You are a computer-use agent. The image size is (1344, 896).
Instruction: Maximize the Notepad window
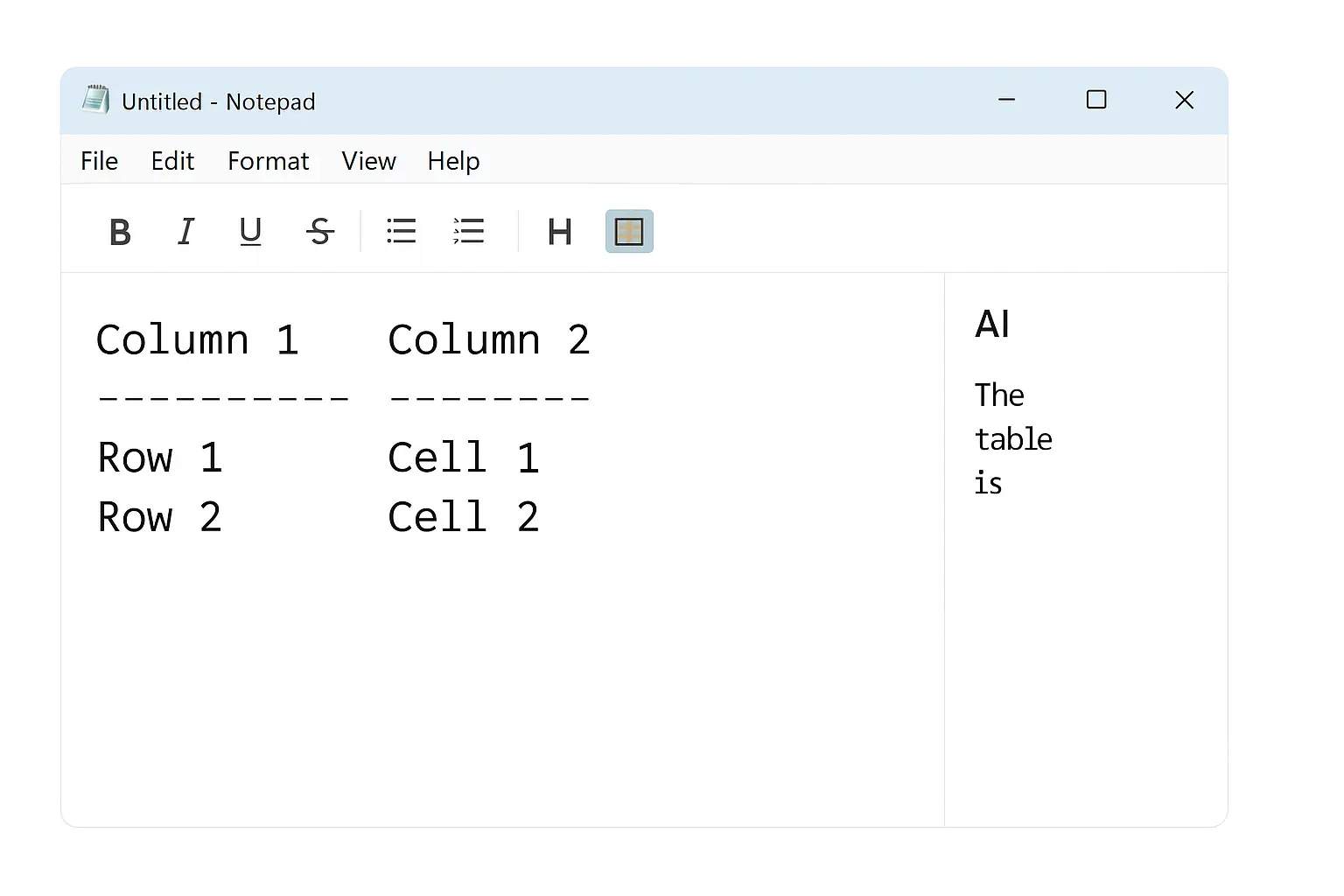1095,100
